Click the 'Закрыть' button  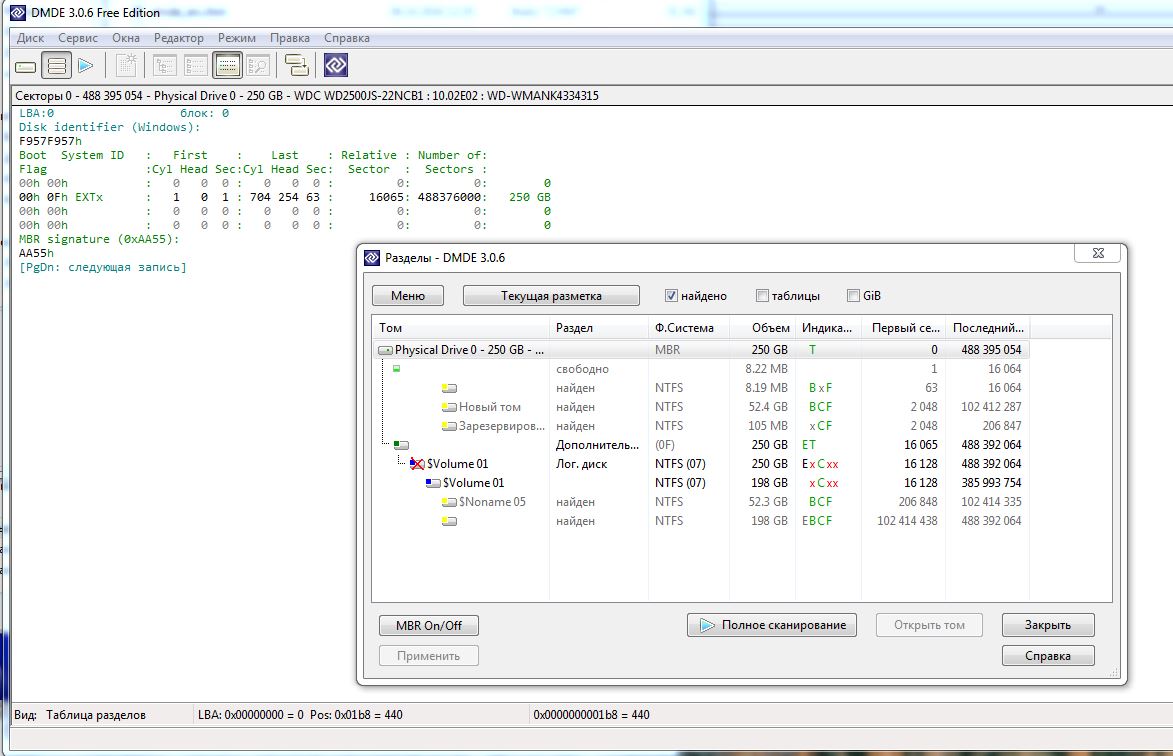point(1047,625)
